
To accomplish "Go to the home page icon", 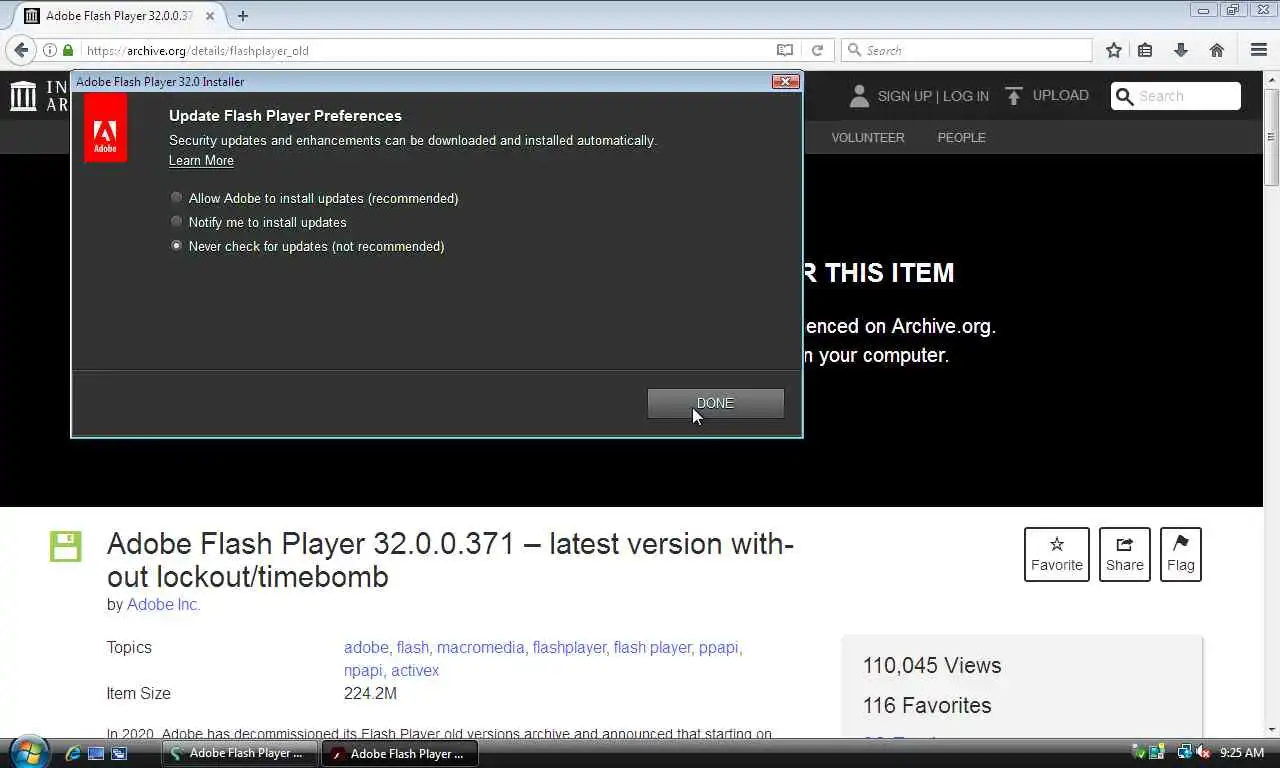I will tap(1217, 50).
